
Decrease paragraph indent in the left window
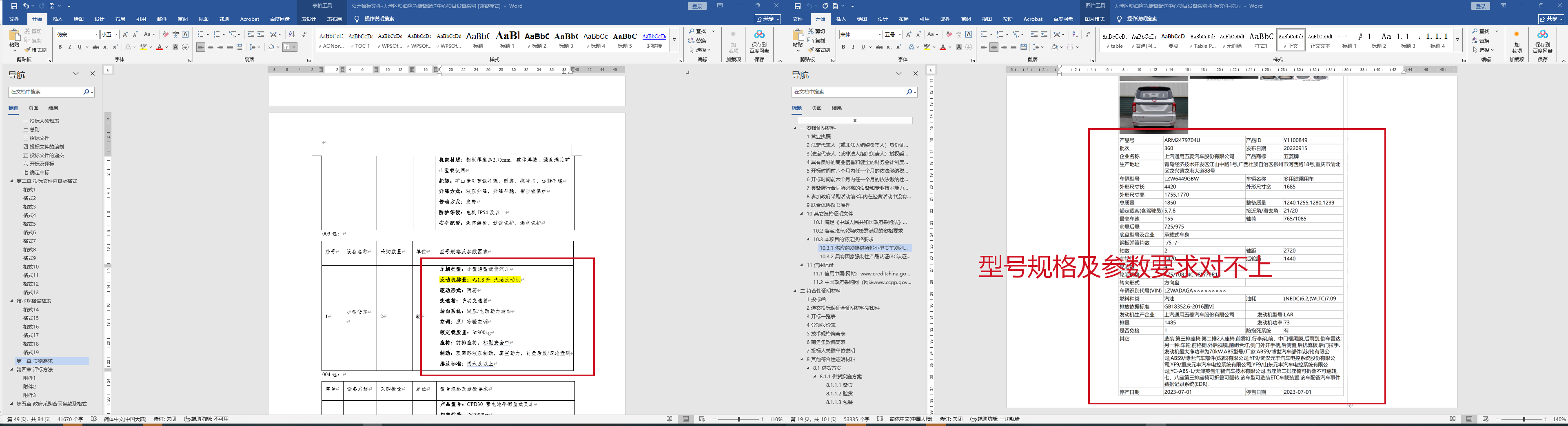[x=251, y=35]
